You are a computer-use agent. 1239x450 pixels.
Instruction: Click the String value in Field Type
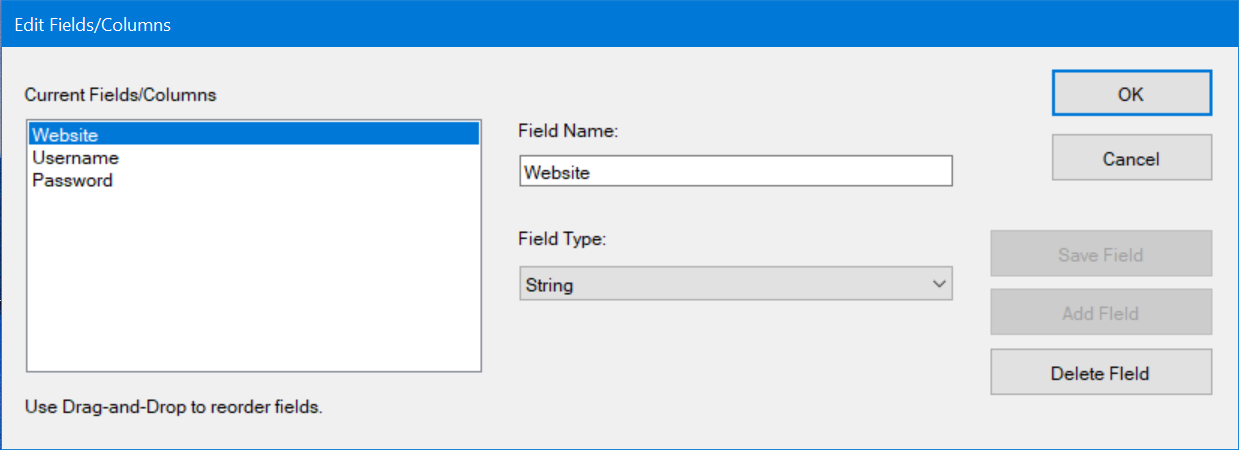tap(549, 285)
